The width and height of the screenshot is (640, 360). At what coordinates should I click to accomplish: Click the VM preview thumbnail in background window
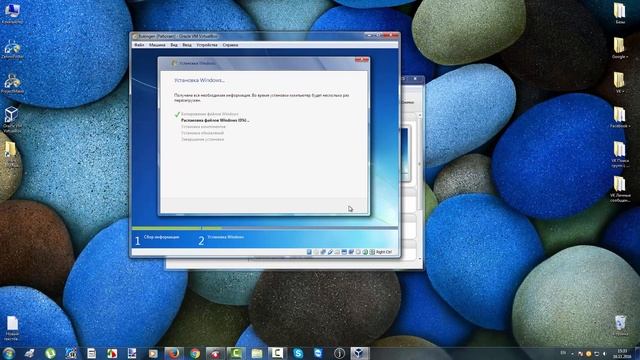pos(405,153)
